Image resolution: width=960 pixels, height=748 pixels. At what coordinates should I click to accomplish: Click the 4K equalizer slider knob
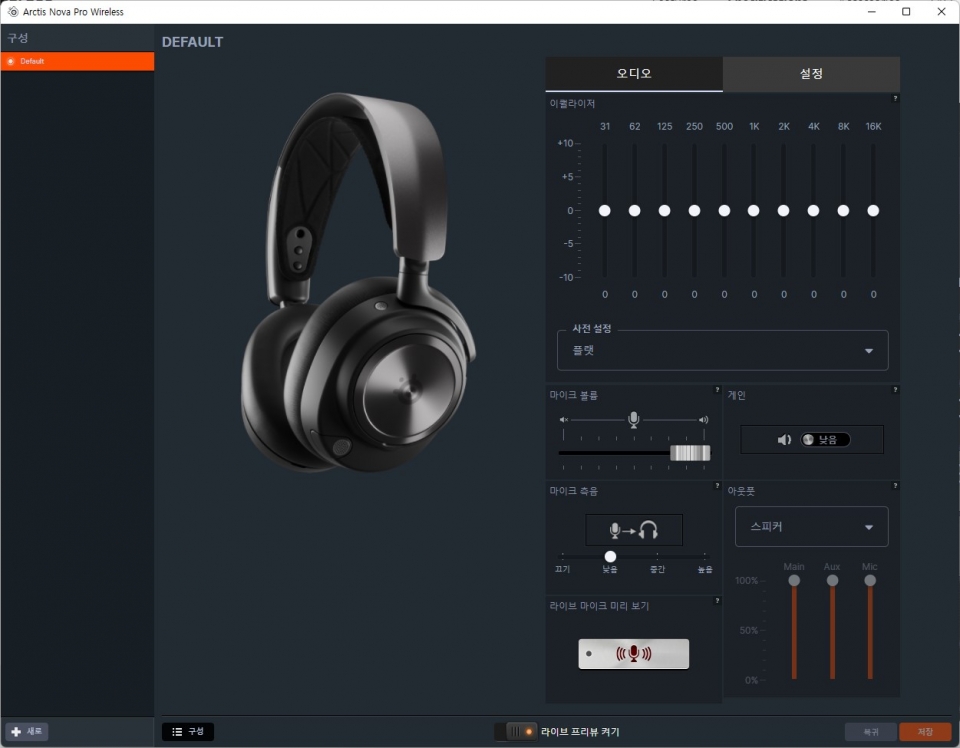813,211
